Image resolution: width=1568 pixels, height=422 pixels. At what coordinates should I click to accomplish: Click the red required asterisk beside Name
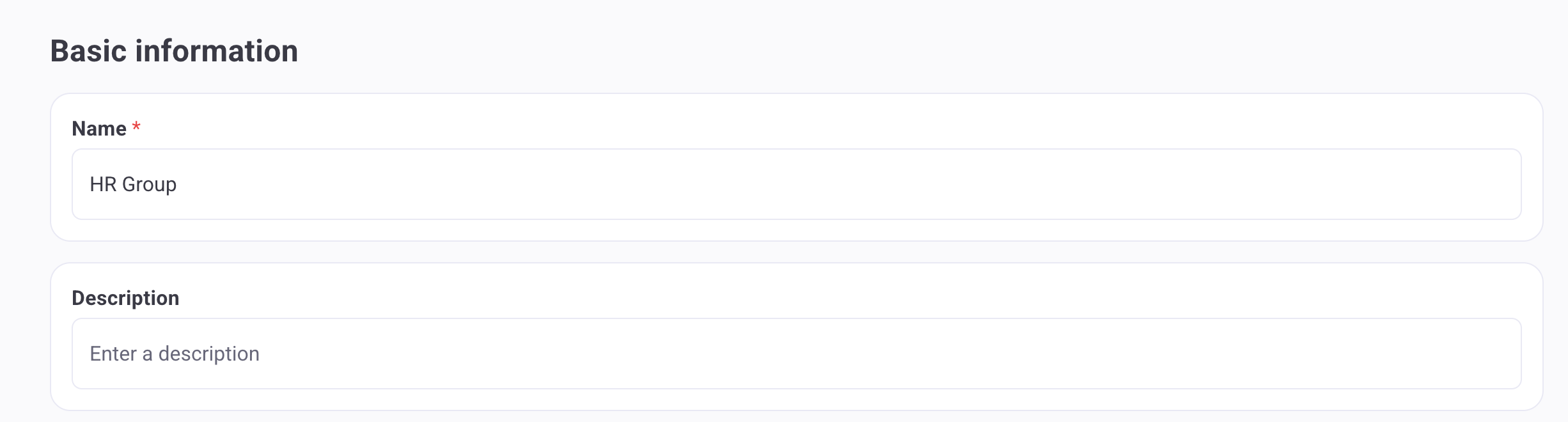[x=136, y=127]
